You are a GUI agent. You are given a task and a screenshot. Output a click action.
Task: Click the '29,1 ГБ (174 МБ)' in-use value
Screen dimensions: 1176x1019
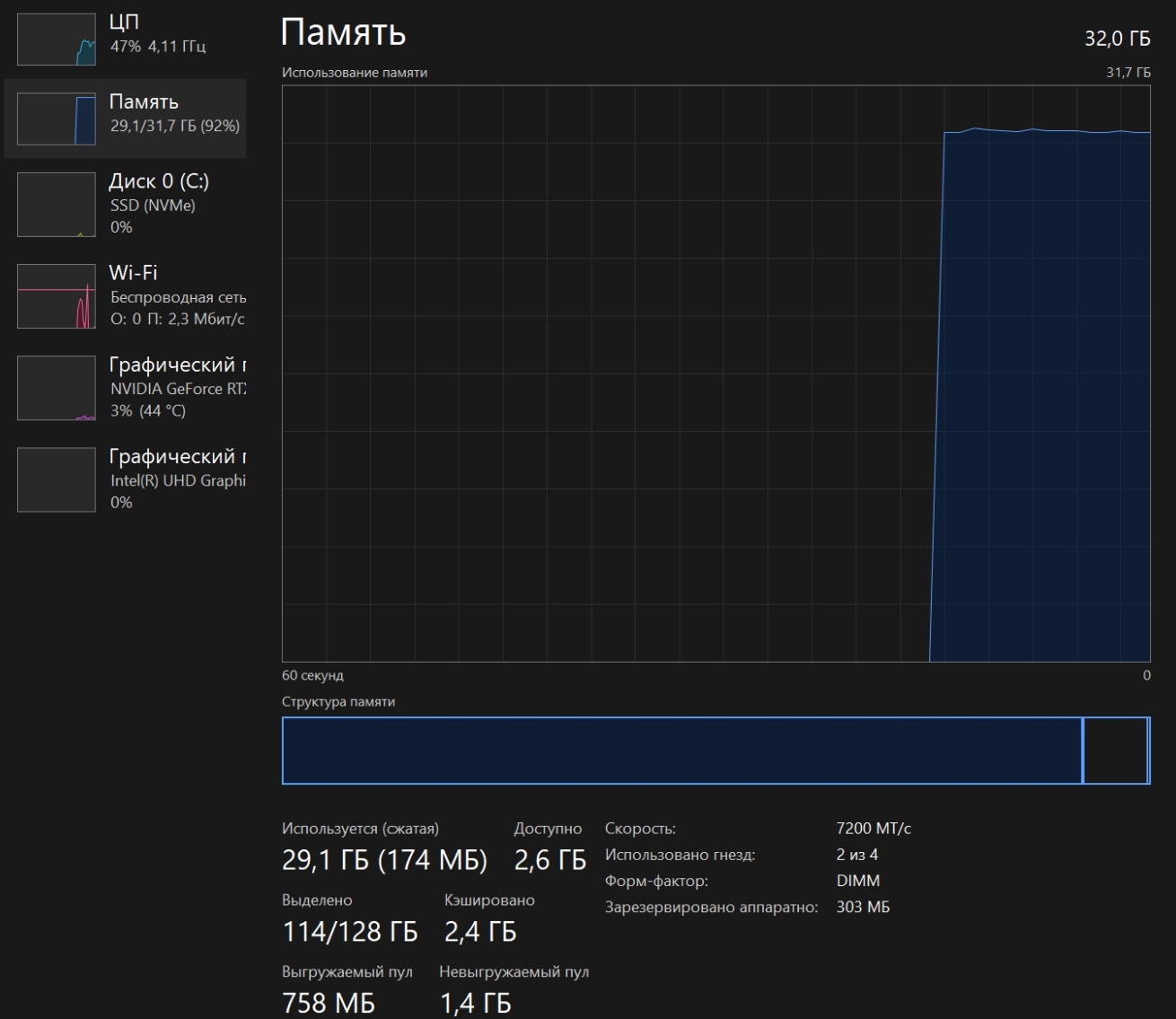pos(384,860)
